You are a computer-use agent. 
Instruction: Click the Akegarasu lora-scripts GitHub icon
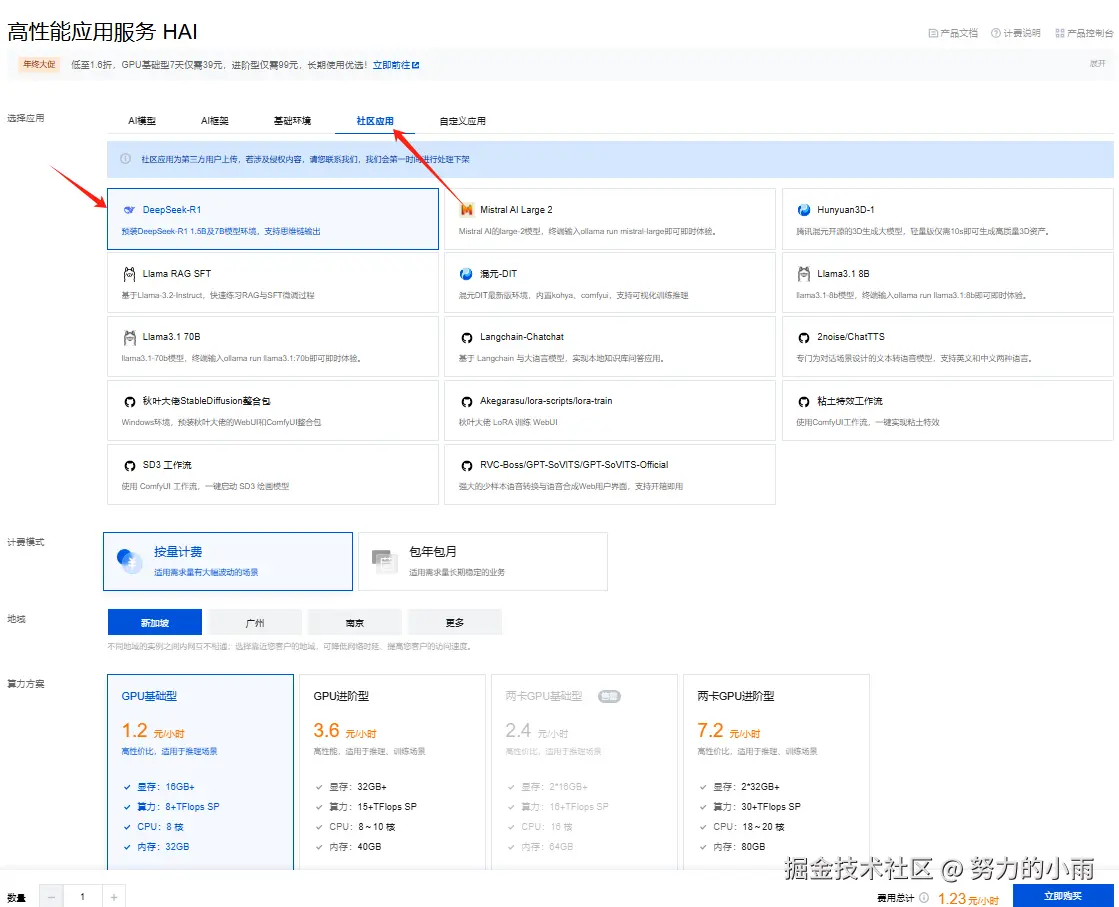click(x=467, y=402)
